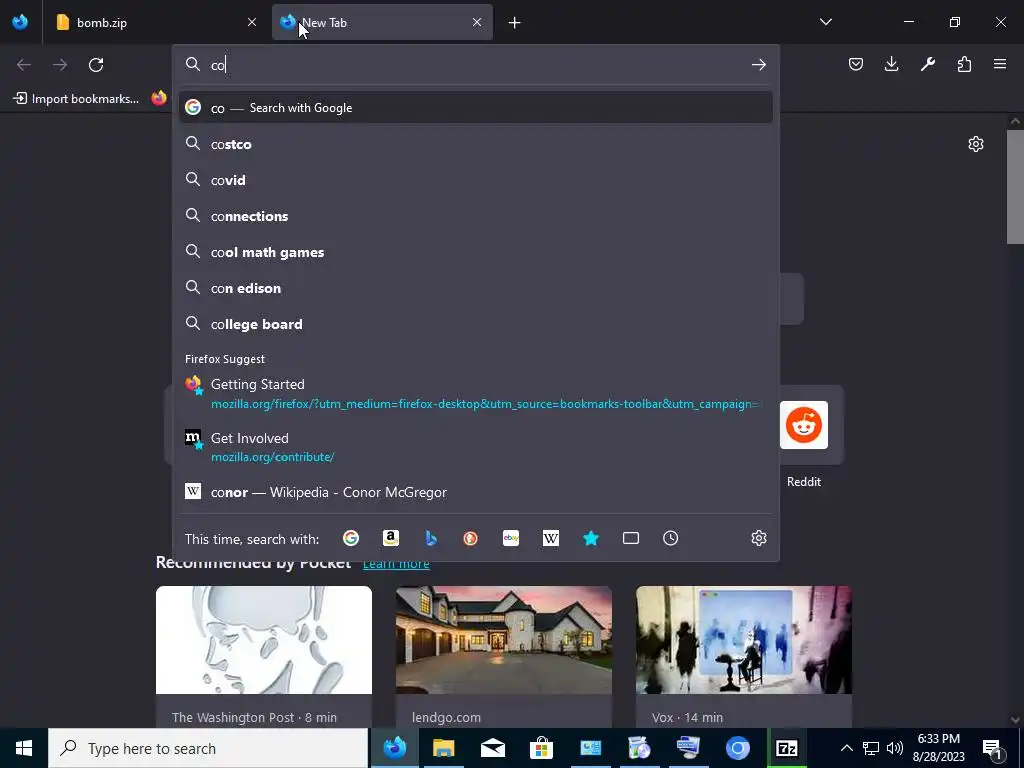1024x768 pixels.
Task: Click inside the address bar text field
Action: pyautogui.click(x=477, y=65)
